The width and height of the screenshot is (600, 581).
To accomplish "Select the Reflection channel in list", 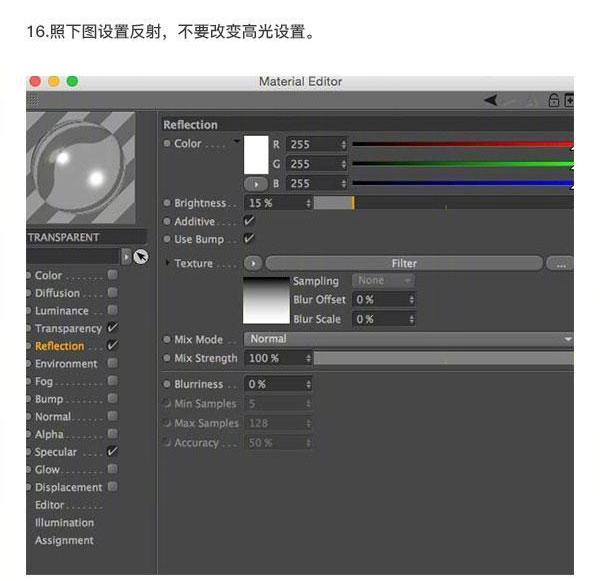I will [x=59, y=346].
